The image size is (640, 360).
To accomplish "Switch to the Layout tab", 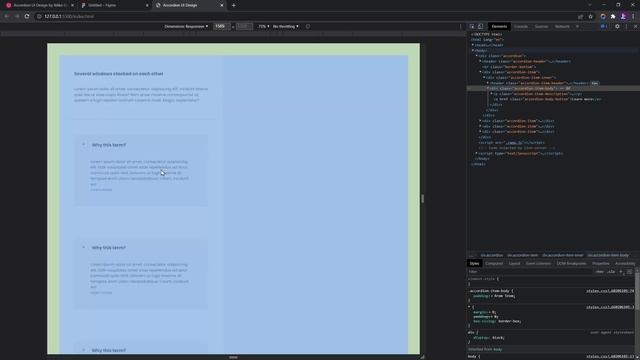I will coord(514,263).
